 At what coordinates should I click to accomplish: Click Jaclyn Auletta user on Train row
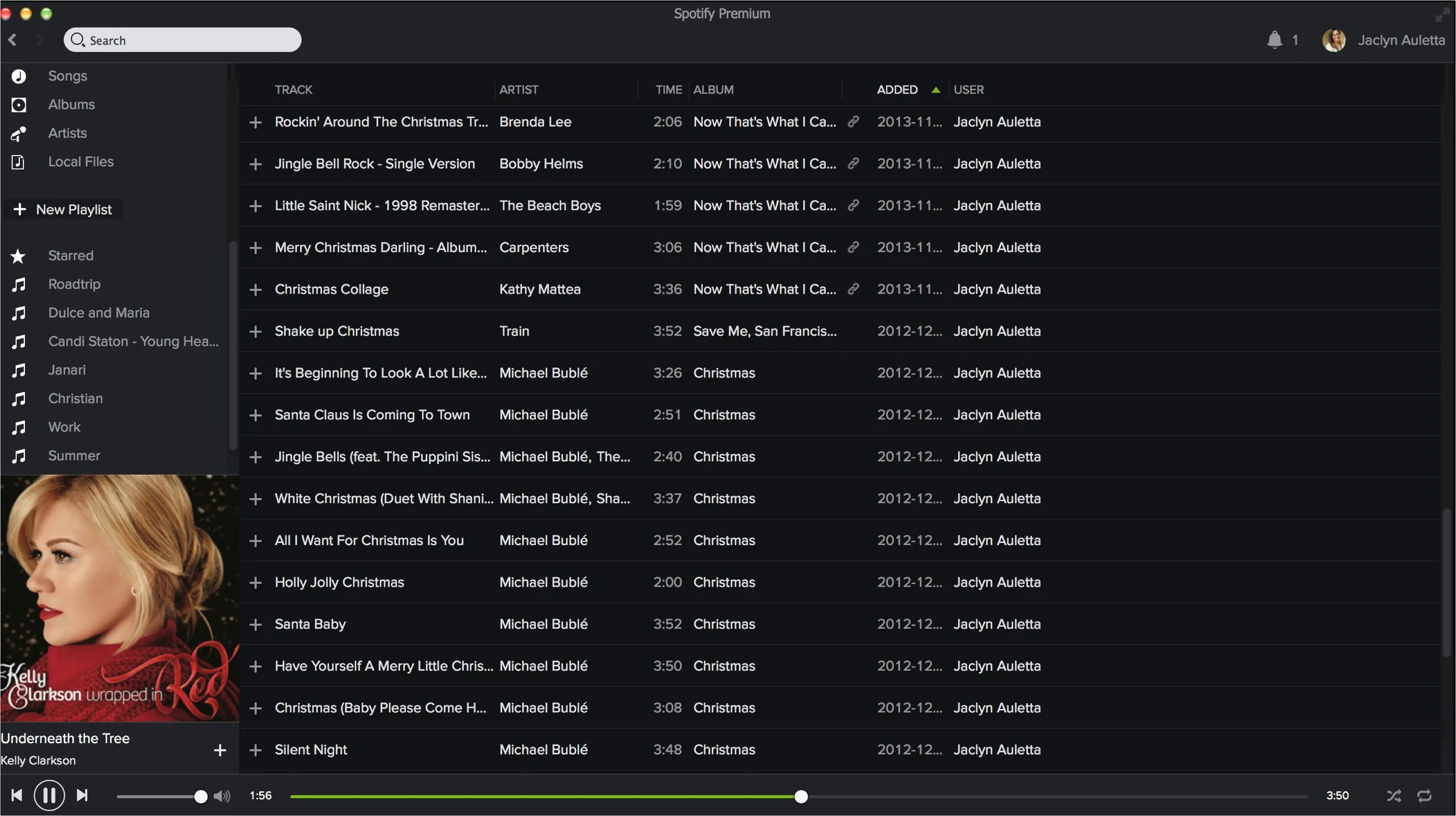[x=996, y=331]
